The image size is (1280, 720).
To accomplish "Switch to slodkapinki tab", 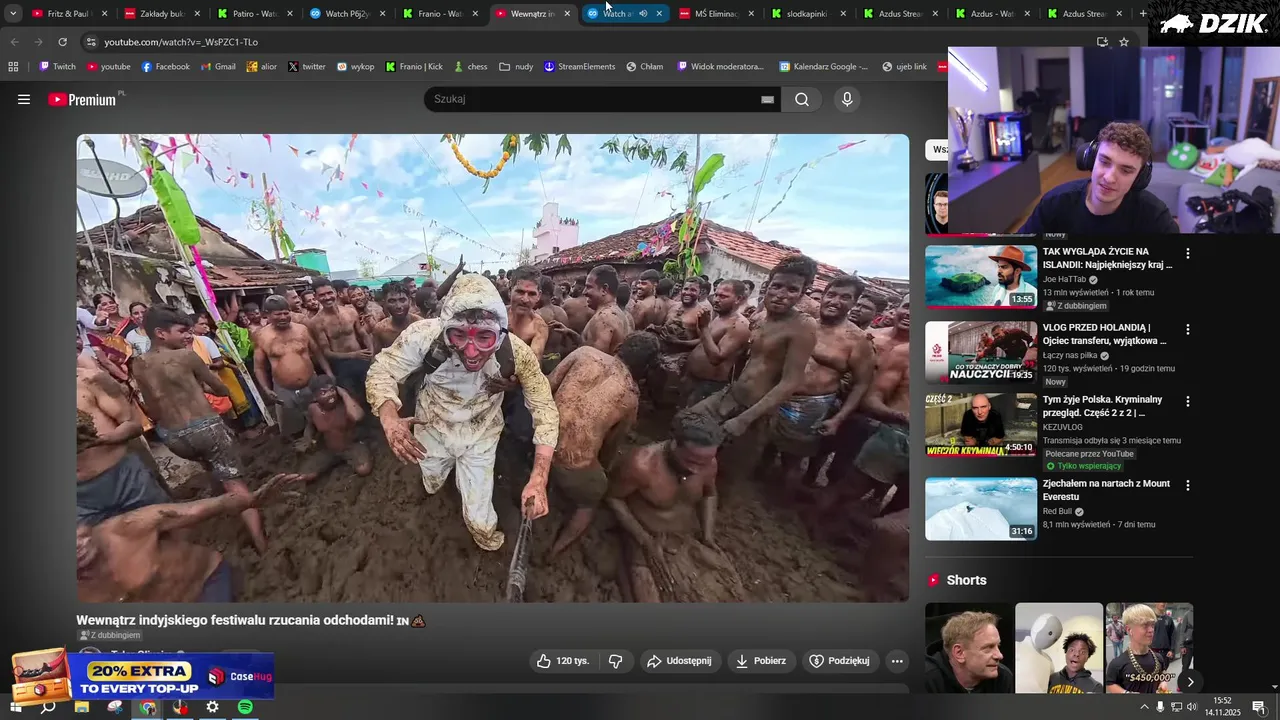I will 807,14.
